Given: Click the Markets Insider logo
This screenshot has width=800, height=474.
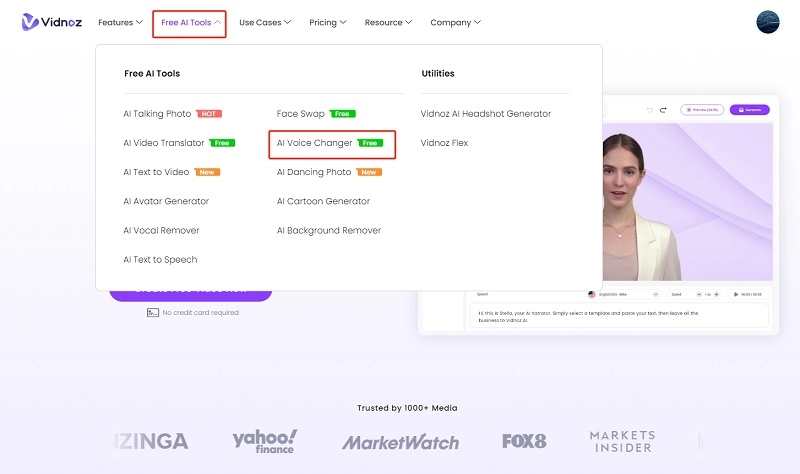Looking at the screenshot, I should point(622,441).
